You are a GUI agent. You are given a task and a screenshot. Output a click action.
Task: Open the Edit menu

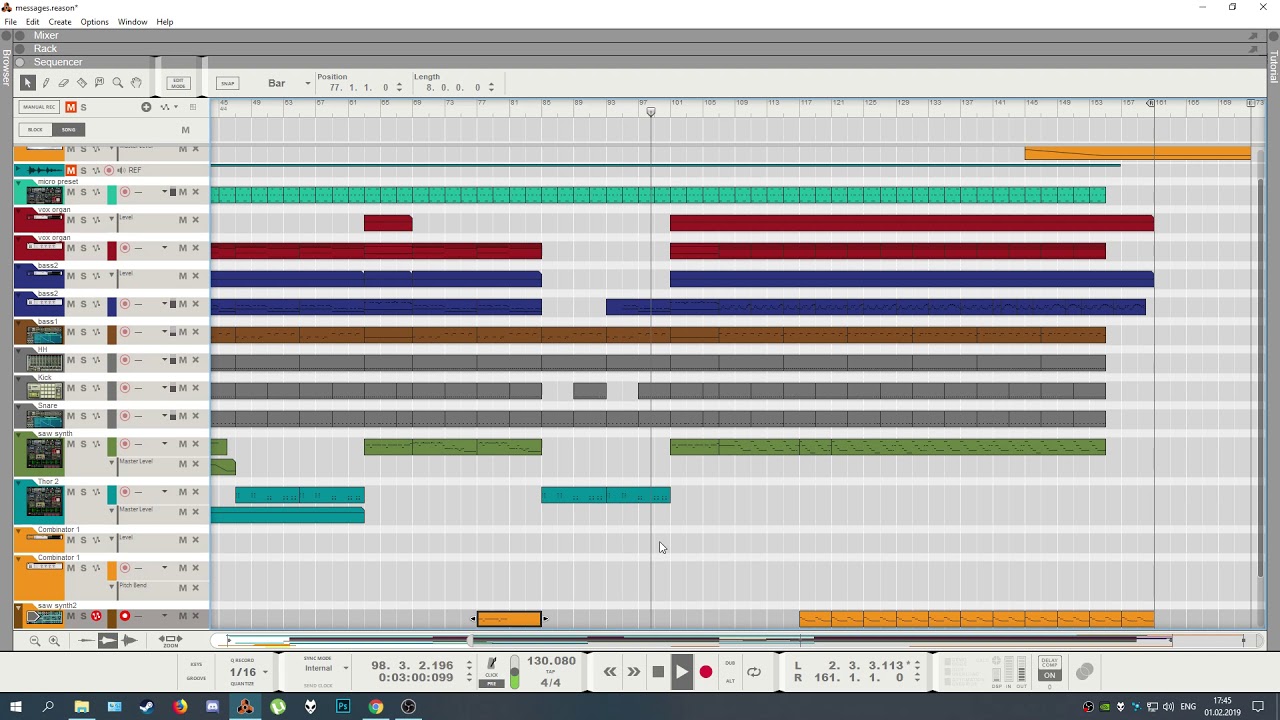point(32,21)
